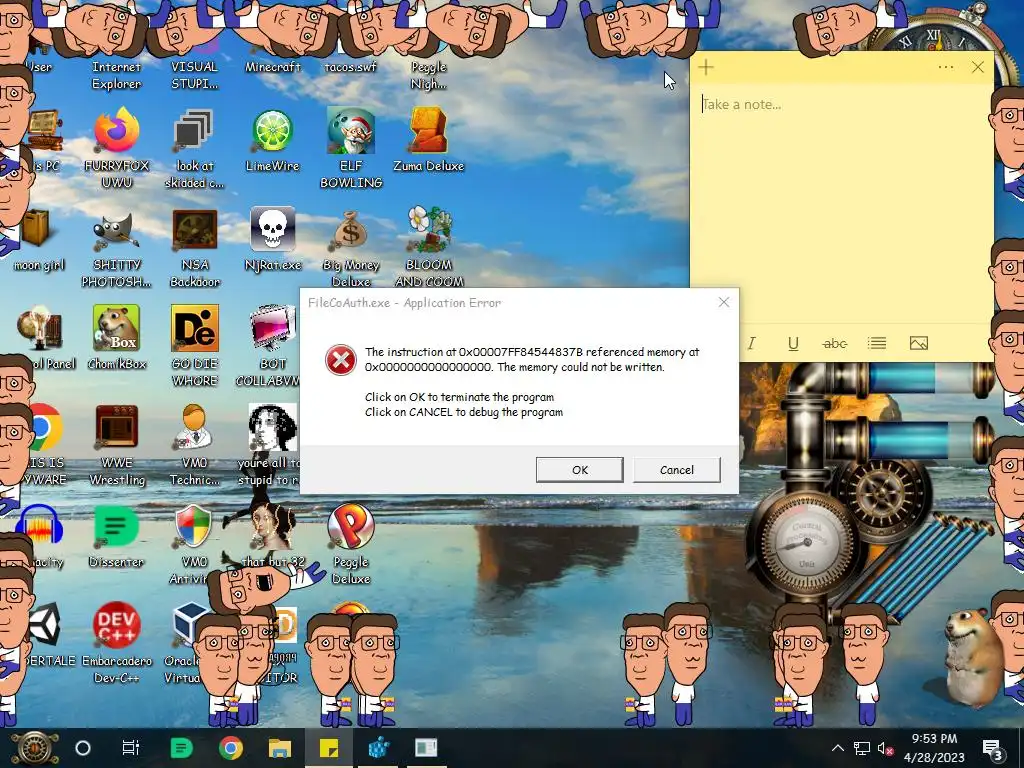The width and height of the screenshot is (1024, 768).
Task: Open the tacos.swf desktop file
Action: pyautogui.click(x=351, y=67)
